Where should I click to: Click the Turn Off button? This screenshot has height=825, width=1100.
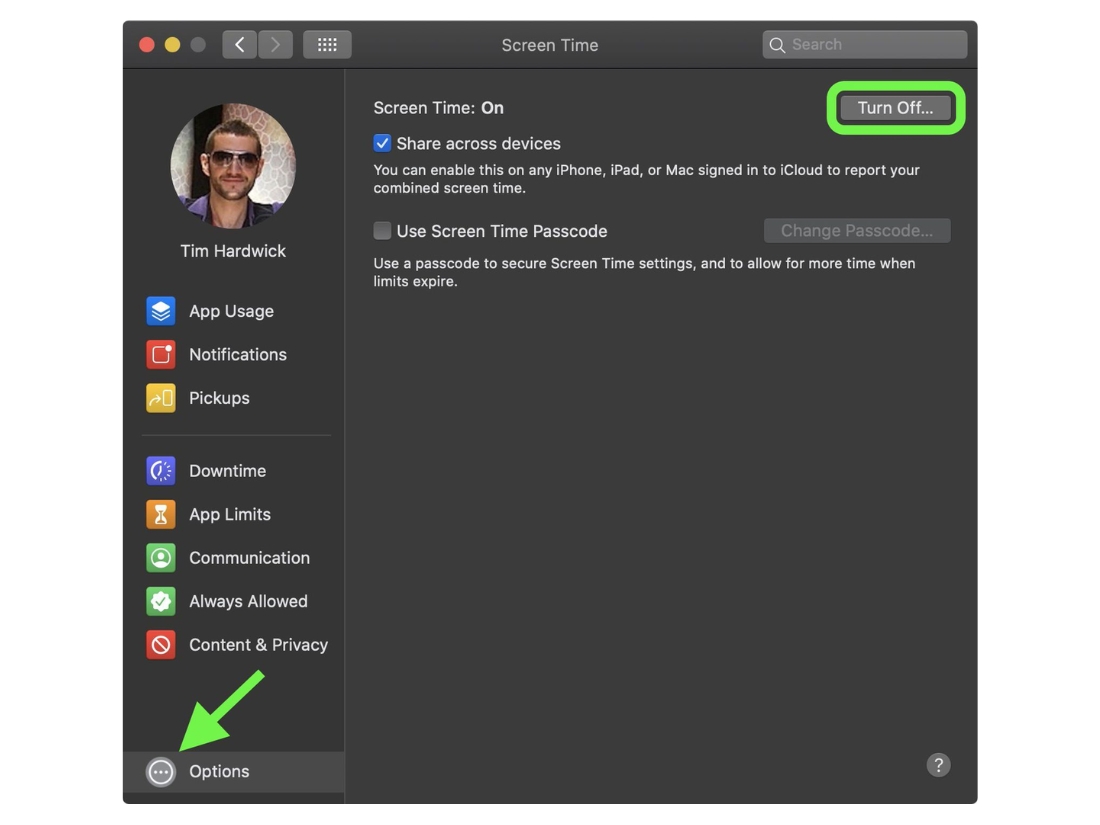895,108
